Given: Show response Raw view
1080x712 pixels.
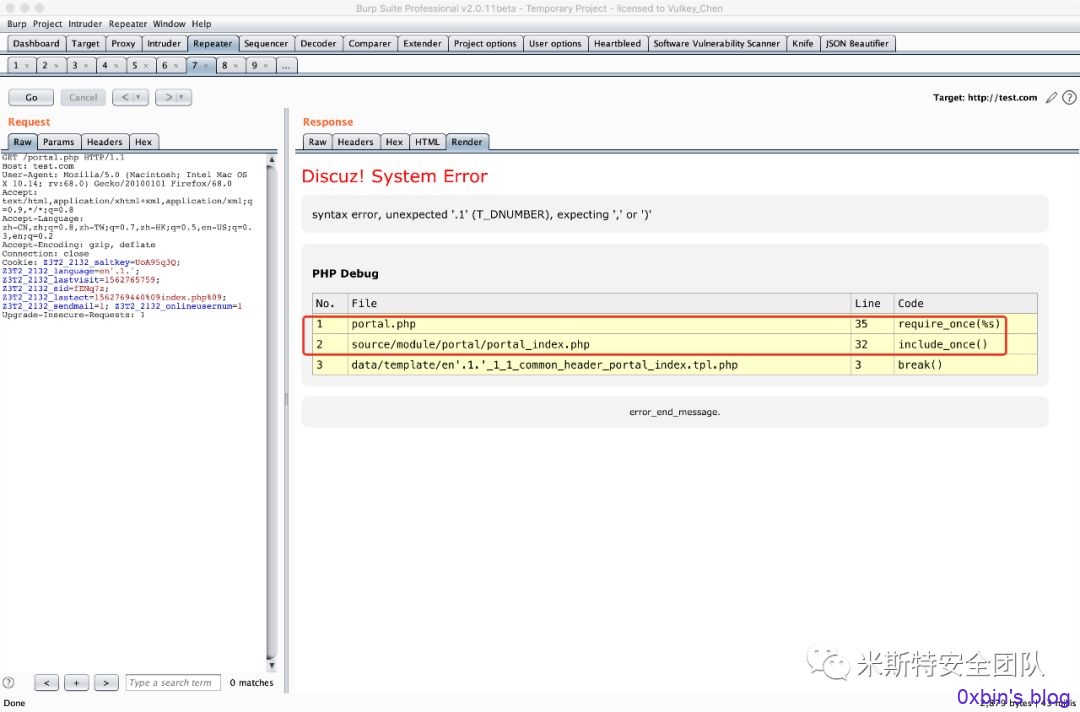Looking at the screenshot, I should (x=318, y=142).
